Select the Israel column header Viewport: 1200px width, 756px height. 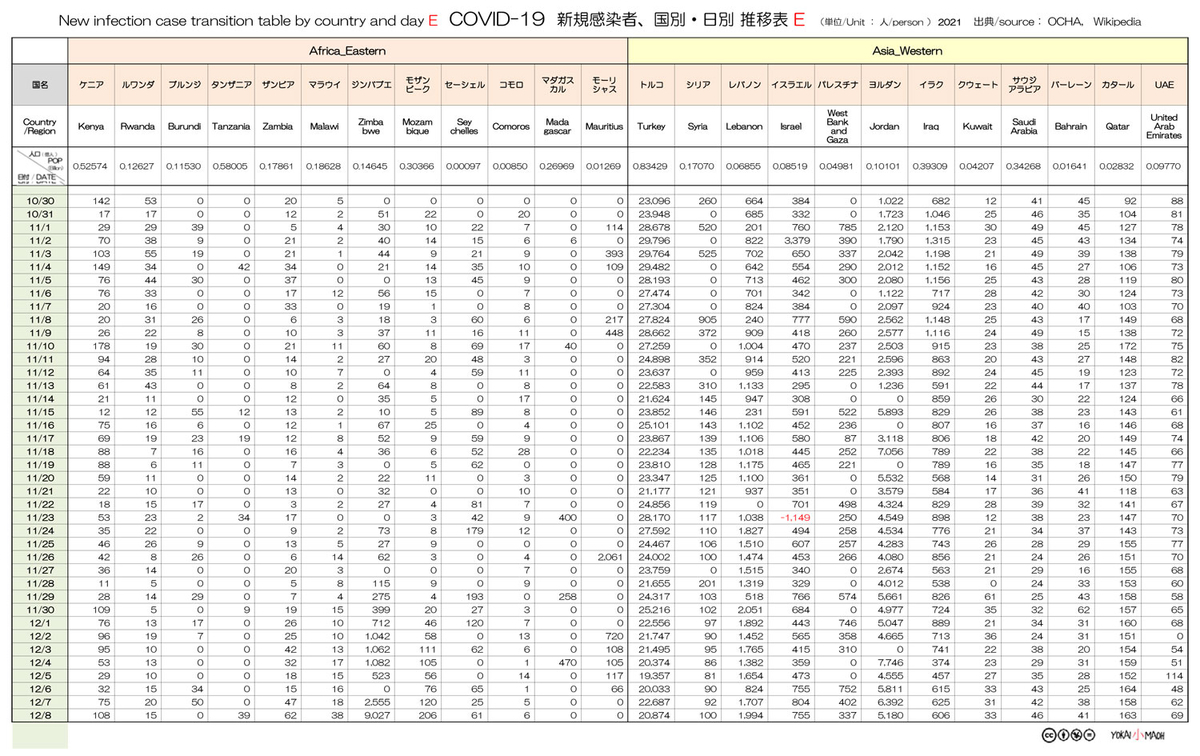(x=791, y=127)
